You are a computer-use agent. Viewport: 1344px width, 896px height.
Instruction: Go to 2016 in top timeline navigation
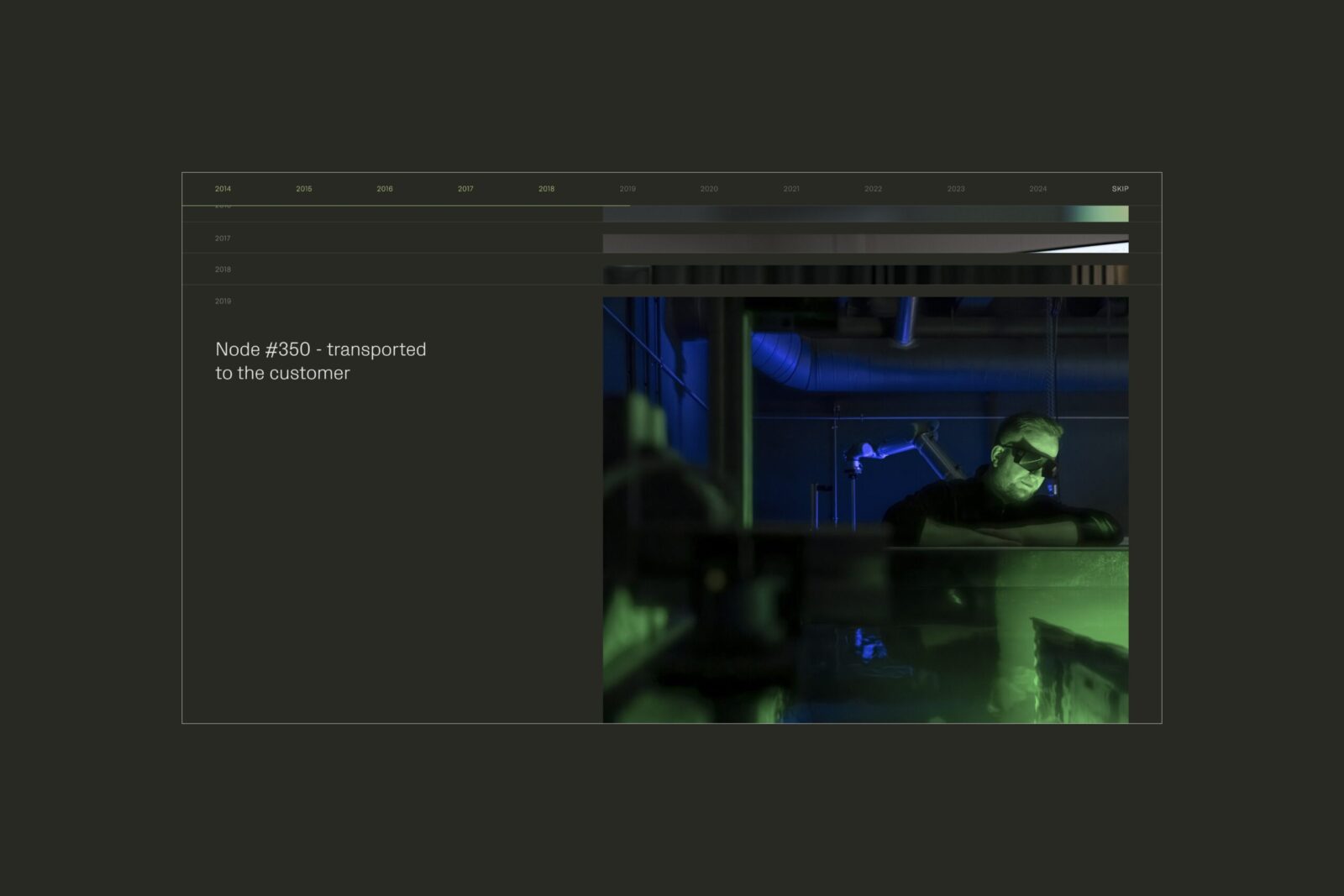coord(385,189)
